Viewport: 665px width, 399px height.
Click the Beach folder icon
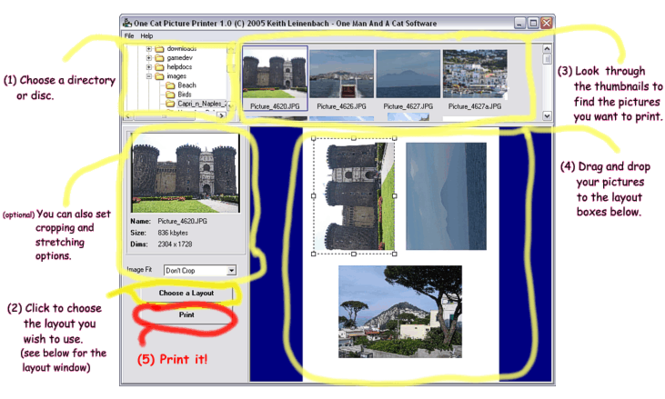tap(170, 86)
